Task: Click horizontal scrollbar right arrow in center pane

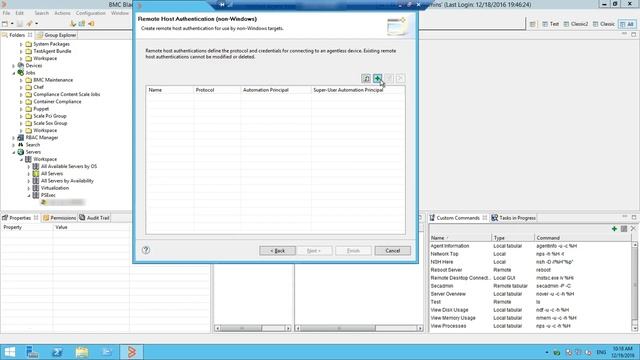Action: pos(420,328)
